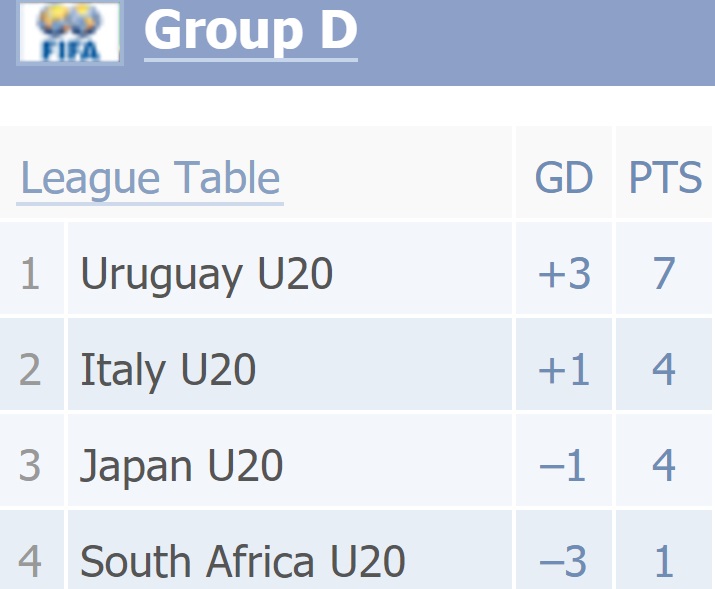The image size is (715, 589).
Task: Select Italy U20 team name
Action: [168, 370]
